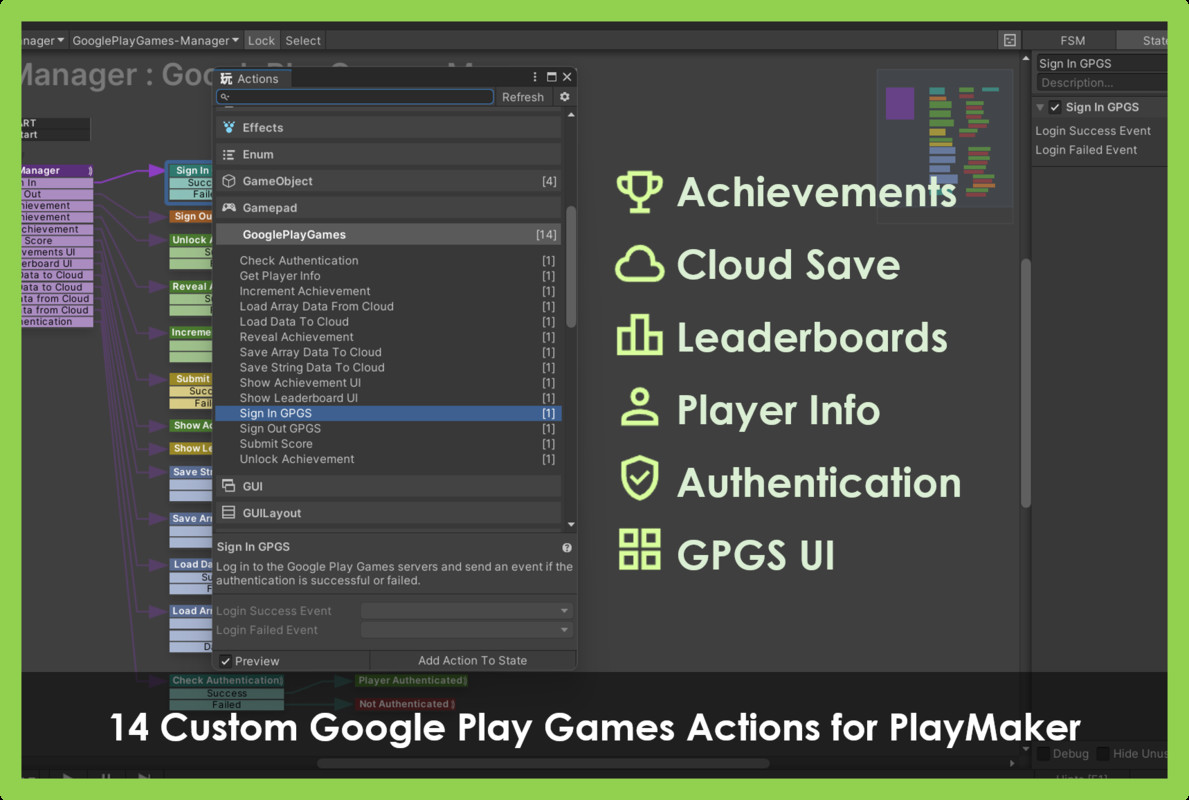This screenshot has width=1189, height=800.
Task: Click the Actions search field
Action: coord(355,97)
